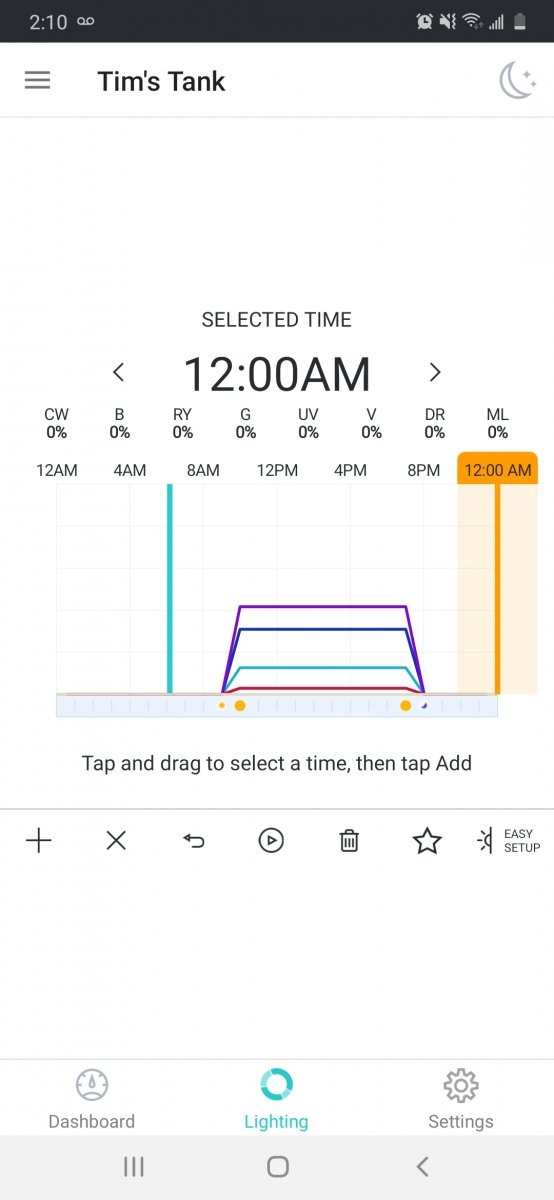Delete point using trash can icon
This screenshot has width=554, height=1200.
point(349,841)
